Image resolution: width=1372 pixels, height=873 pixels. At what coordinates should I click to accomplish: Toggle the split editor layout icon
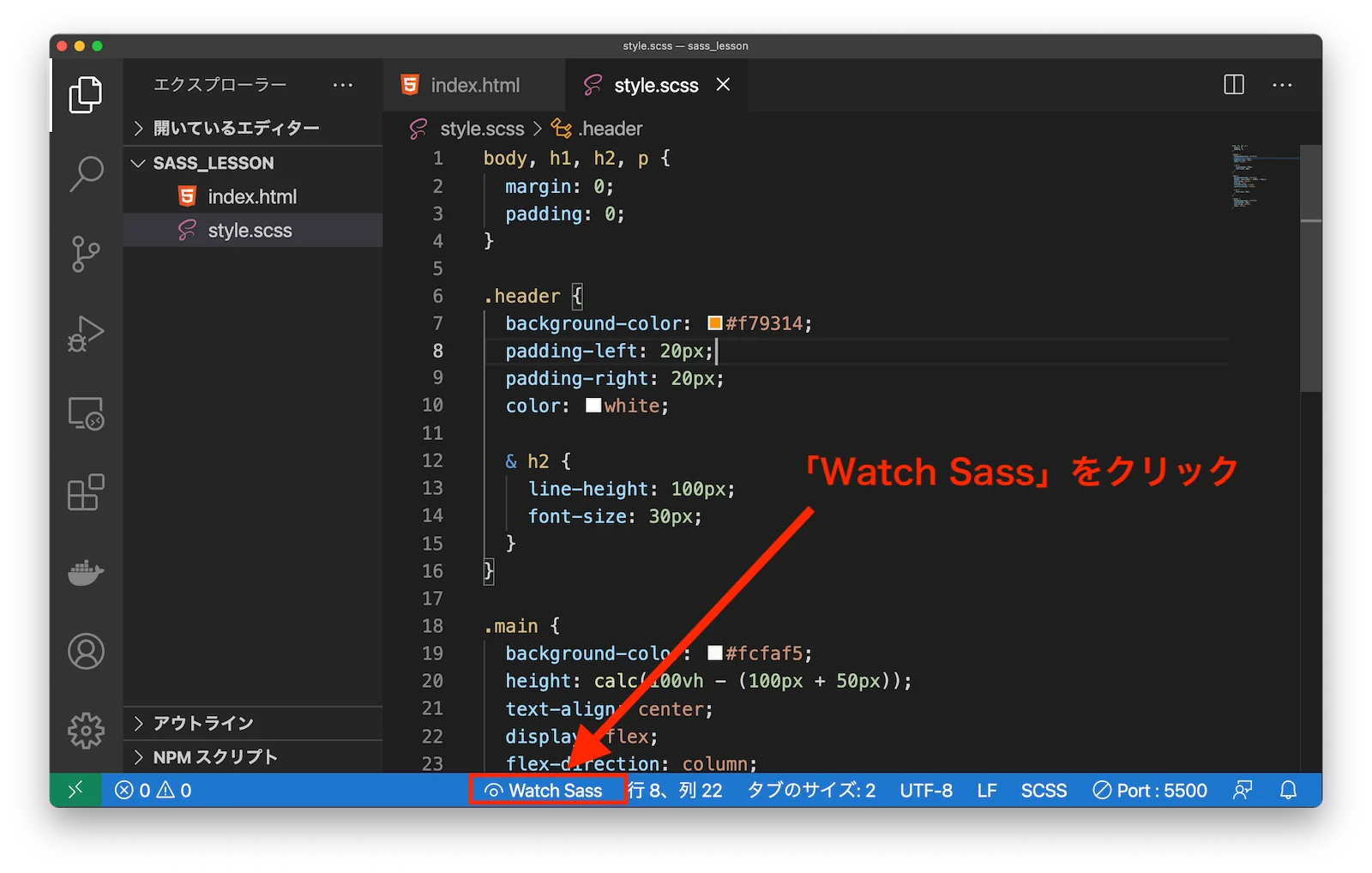tap(1233, 84)
